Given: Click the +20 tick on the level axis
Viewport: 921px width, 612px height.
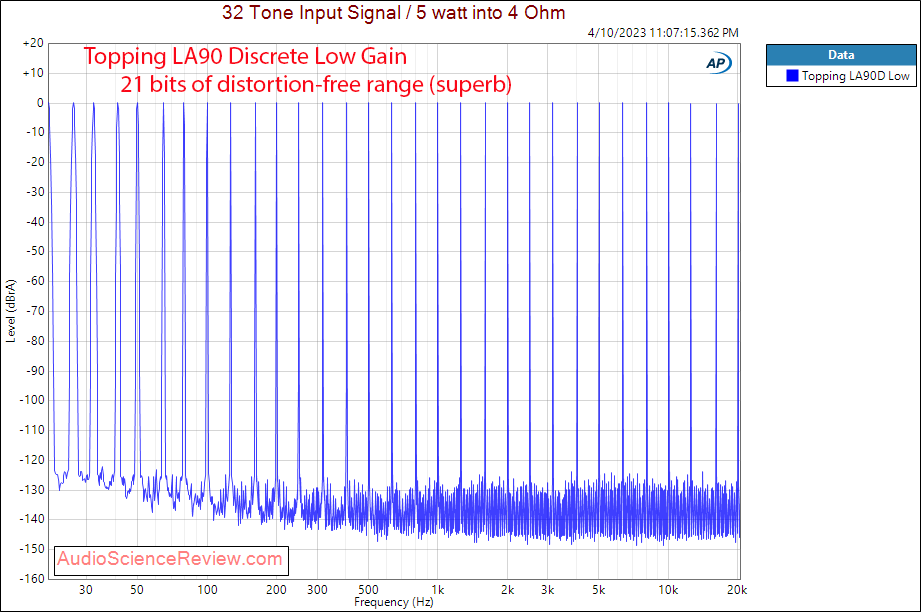Looking at the screenshot, I should (x=31, y=44).
